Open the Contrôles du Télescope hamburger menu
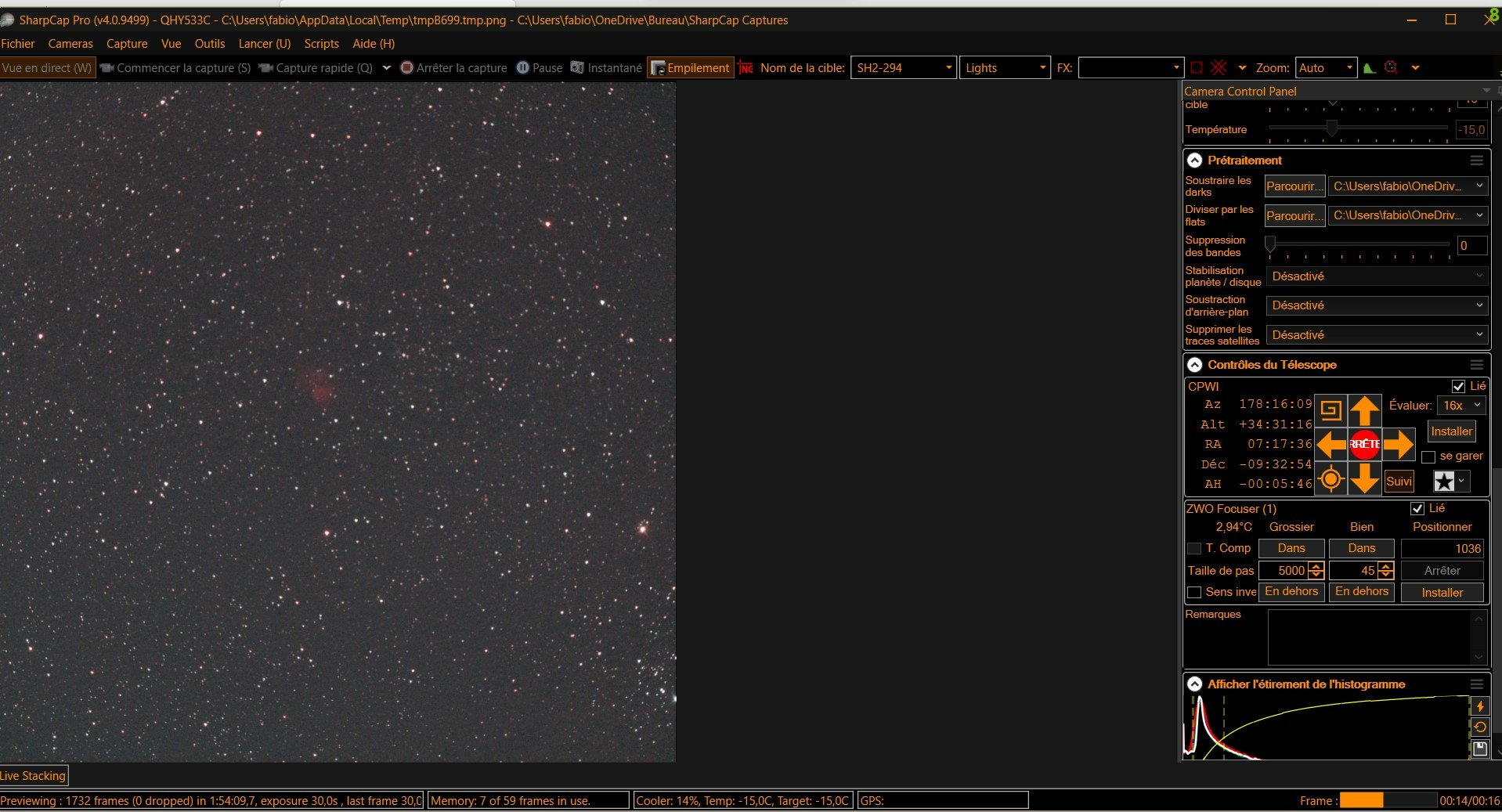This screenshot has height=812, width=1502. tap(1476, 365)
